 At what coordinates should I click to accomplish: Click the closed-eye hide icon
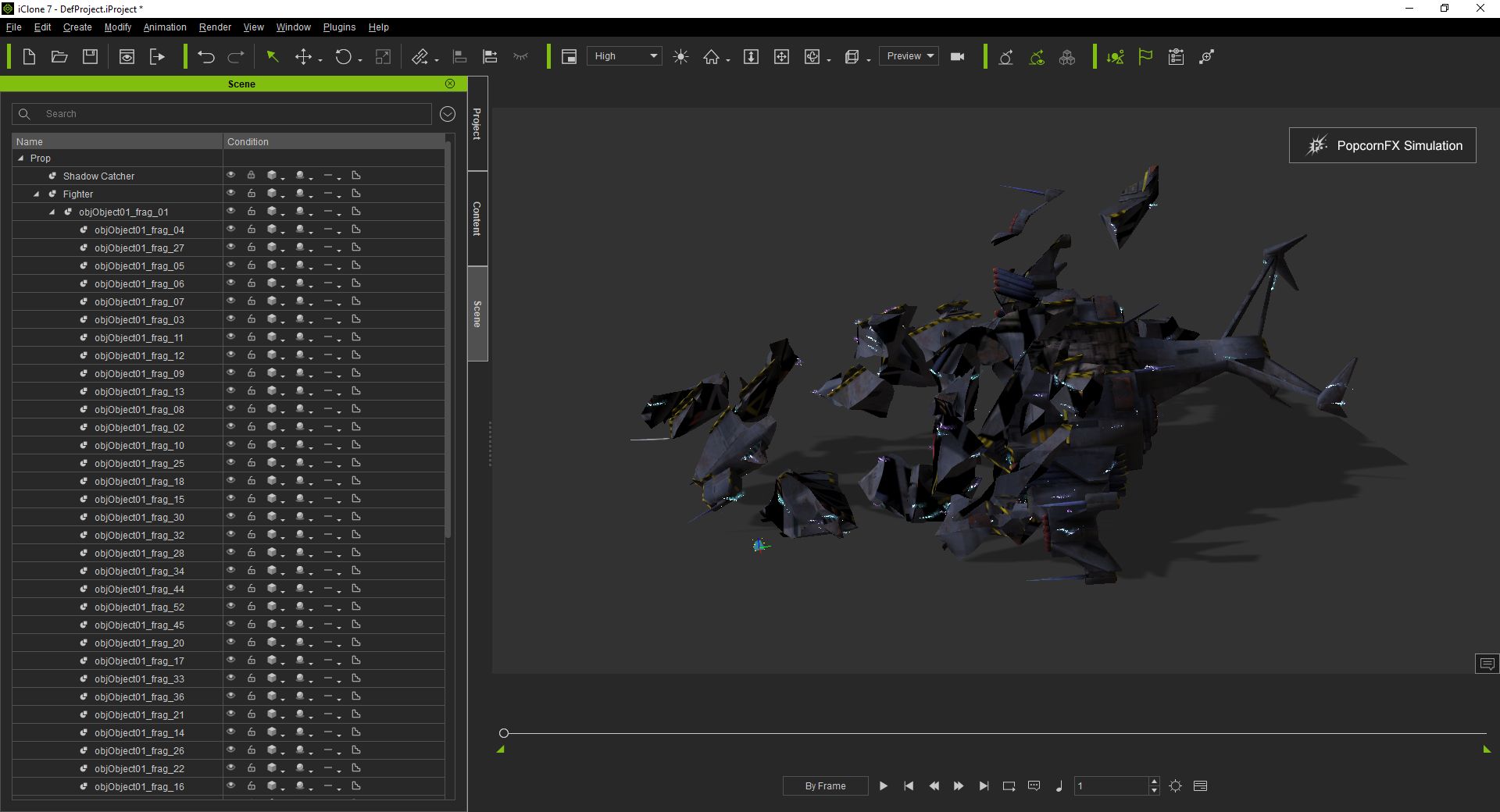(520, 56)
